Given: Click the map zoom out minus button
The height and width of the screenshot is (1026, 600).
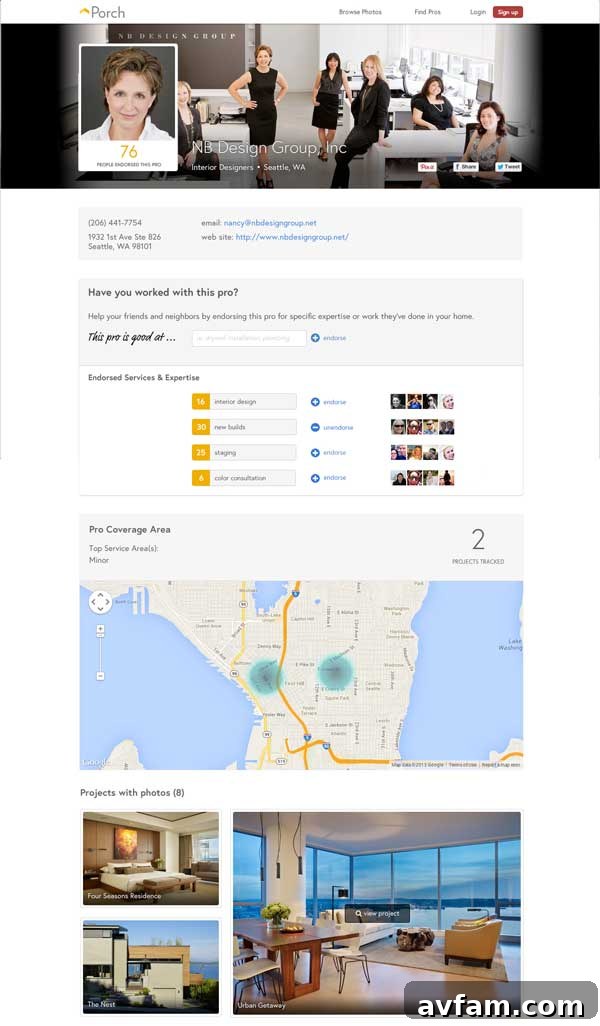Looking at the screenshot, I should click(100, 676).
